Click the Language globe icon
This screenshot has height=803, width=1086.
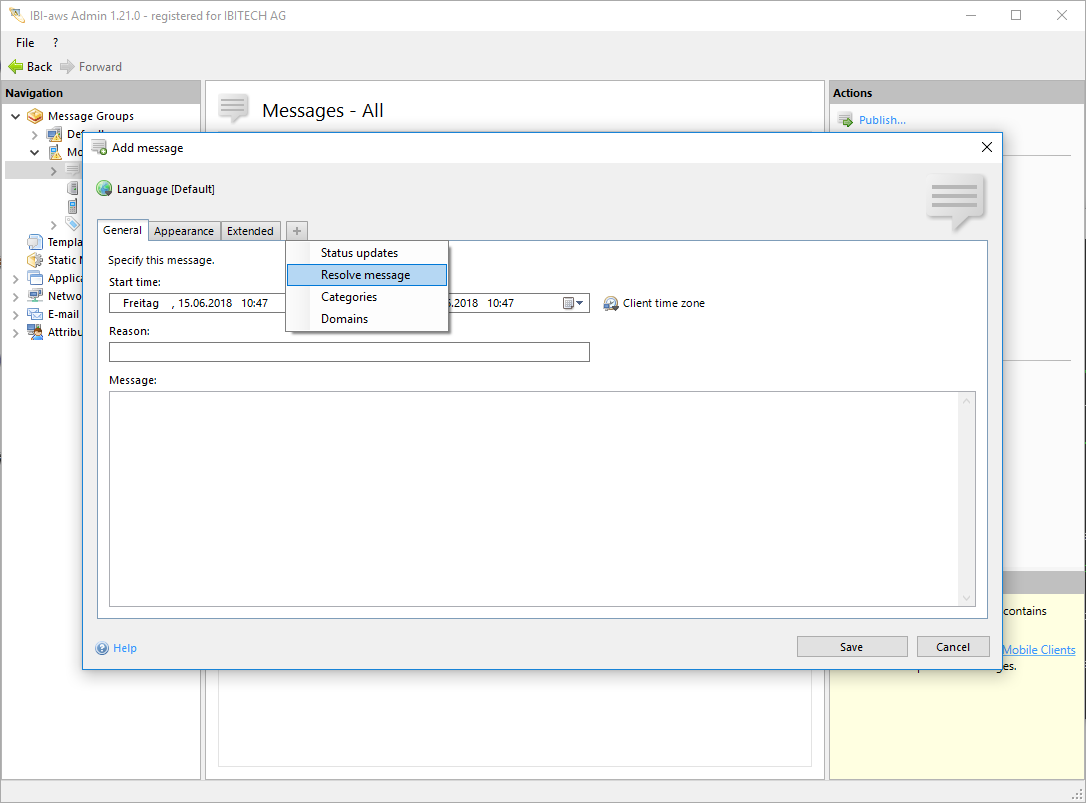point(104,188)
